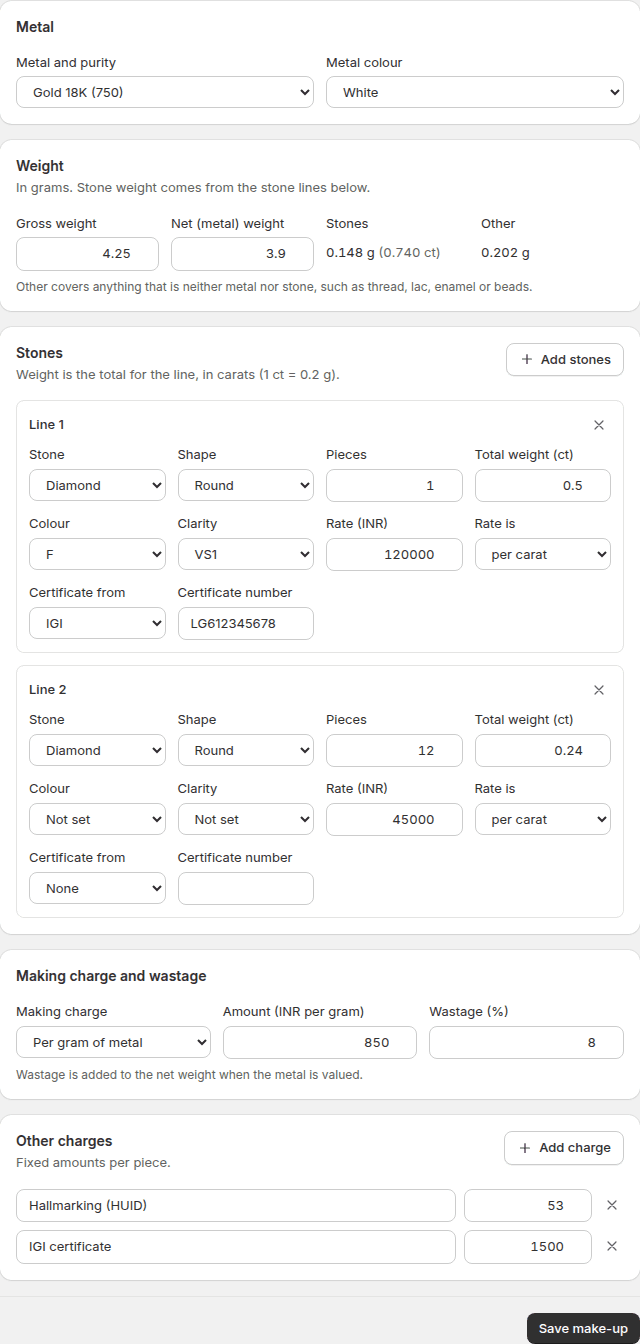The width and height of the screenshot is (640, 1344).
Task: Remove stone Line 2 with its X icon
Action: click(599, 690)
